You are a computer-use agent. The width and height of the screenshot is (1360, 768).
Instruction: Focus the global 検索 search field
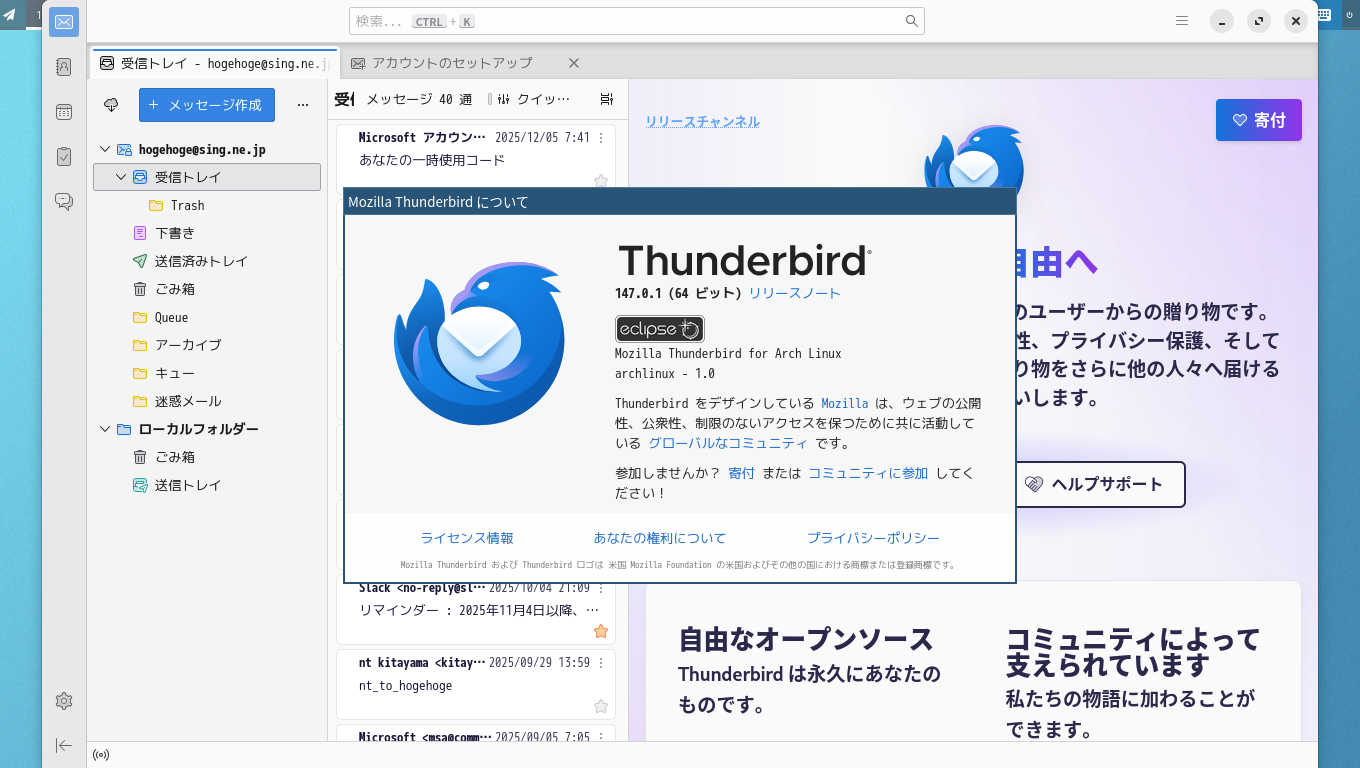coord(637,21)
